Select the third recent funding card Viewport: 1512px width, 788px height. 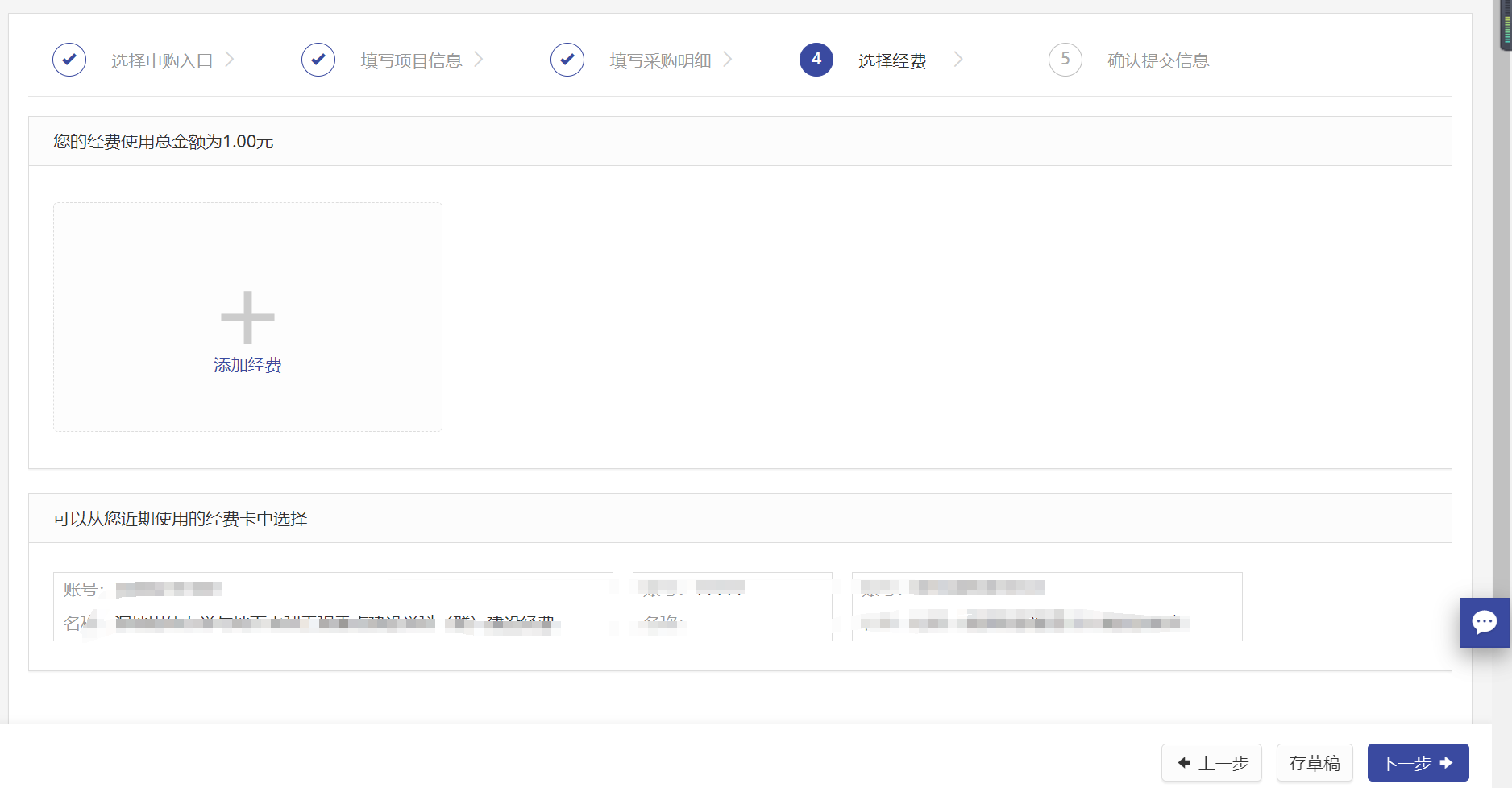[x=1046, y=607]
